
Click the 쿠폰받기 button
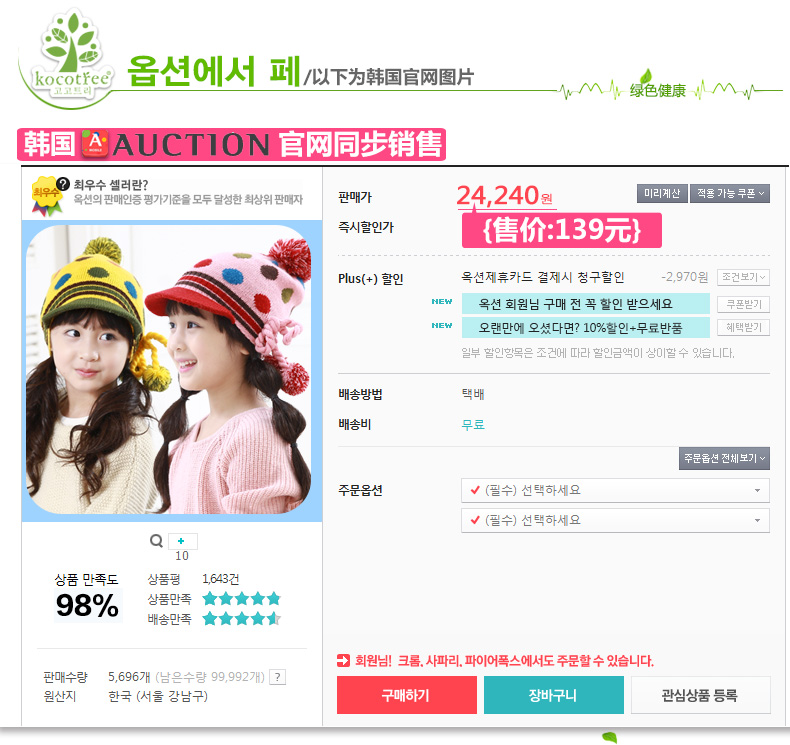point(743,304)
